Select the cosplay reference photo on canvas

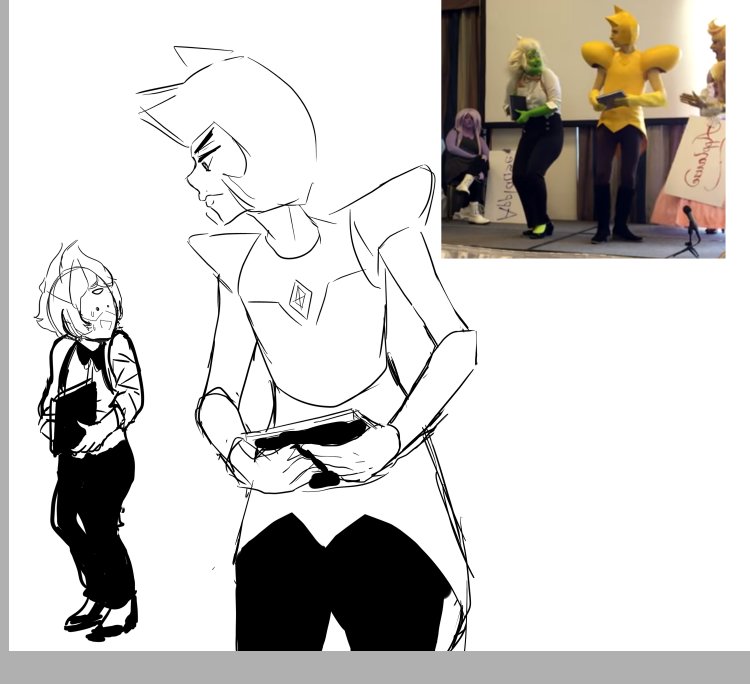pyautogui.click(x=583, y=129)
